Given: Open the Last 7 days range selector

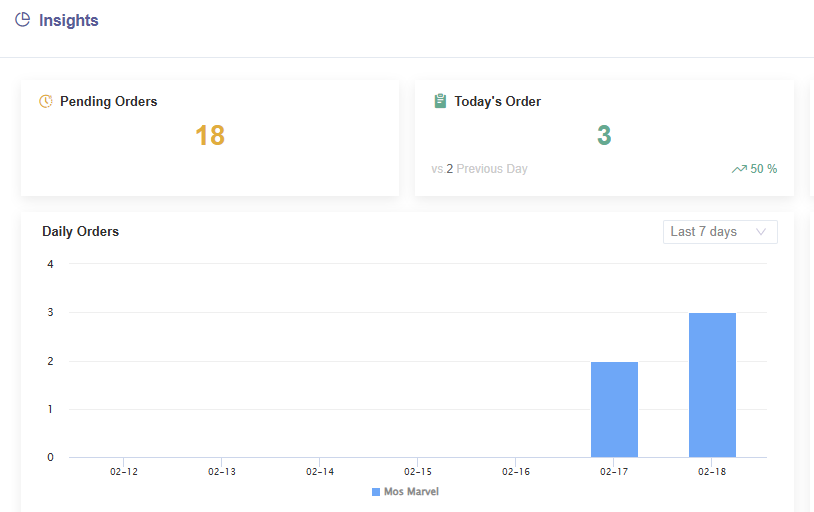Looking at the screenshot, I should (704, 232).
